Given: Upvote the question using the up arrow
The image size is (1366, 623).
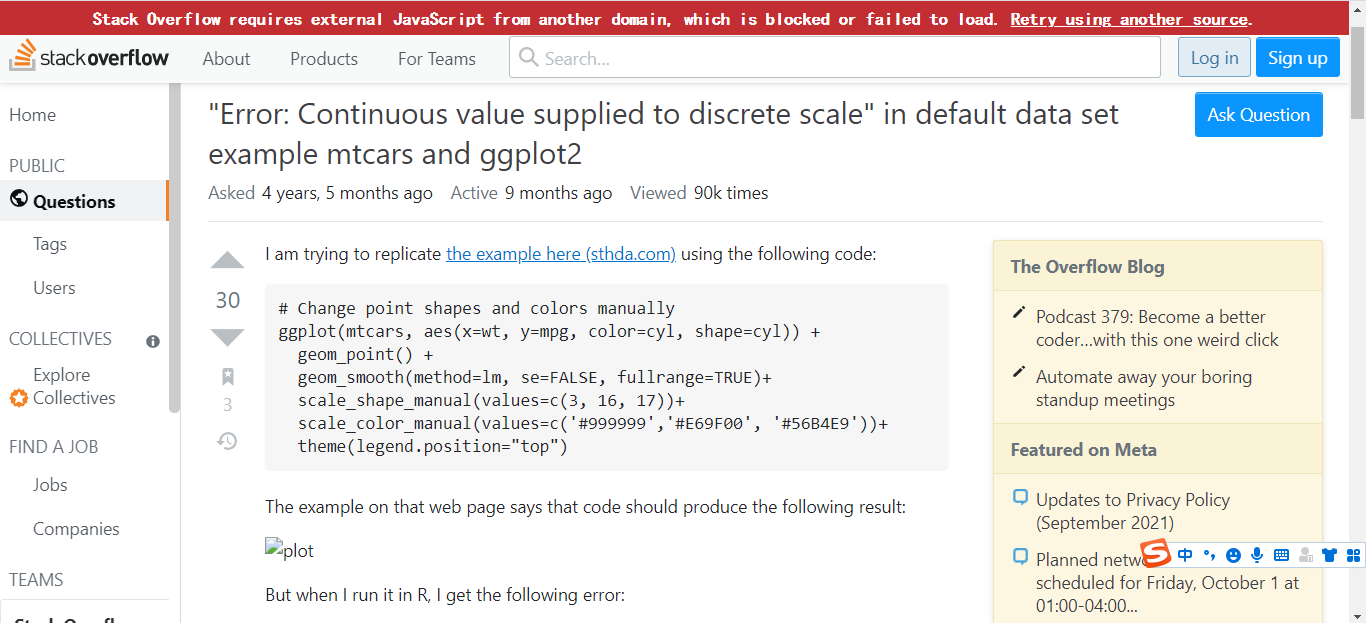Looking at the screenshot, I should click(x=227, y=260).
